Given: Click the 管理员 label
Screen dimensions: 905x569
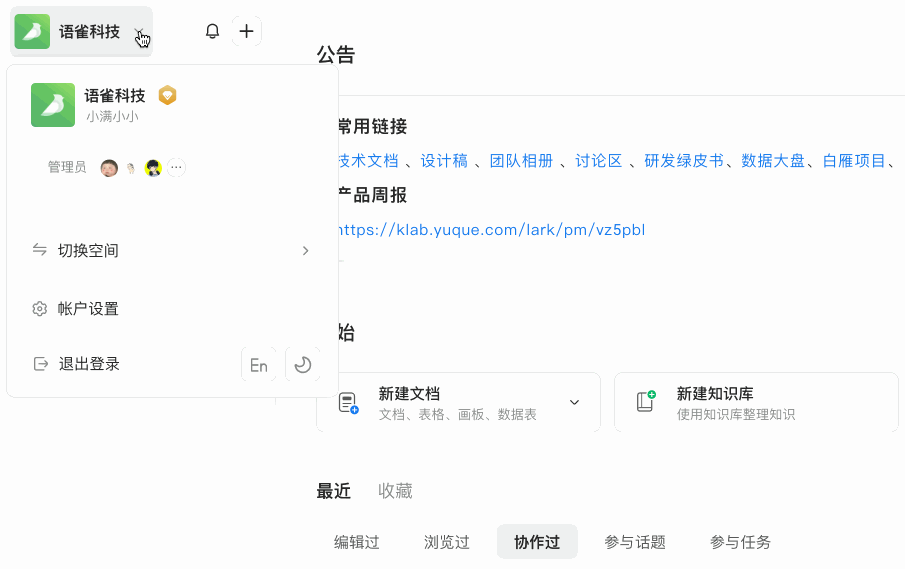Looking at the screenshot, I should click(x=67, y=167).
